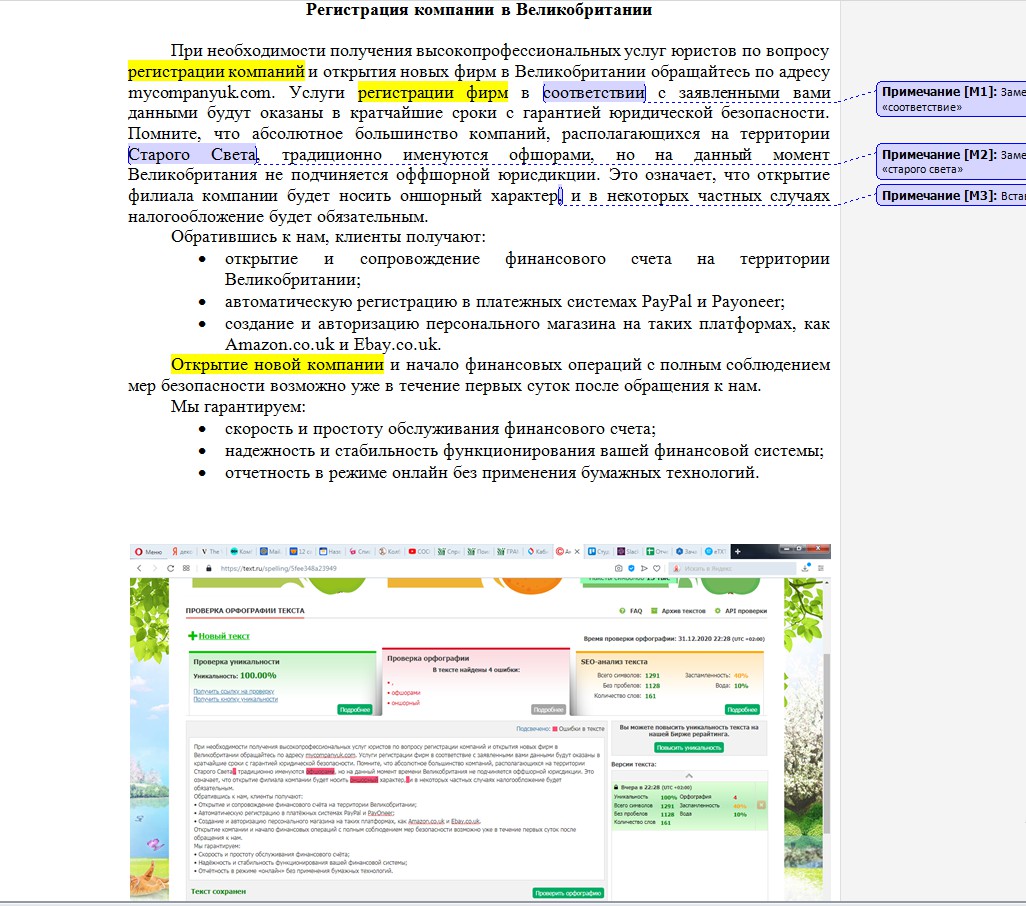Click the downloads arrow icon in embedded browser
This screenshot has height=906, width=1026.
(x=805, y=568)
